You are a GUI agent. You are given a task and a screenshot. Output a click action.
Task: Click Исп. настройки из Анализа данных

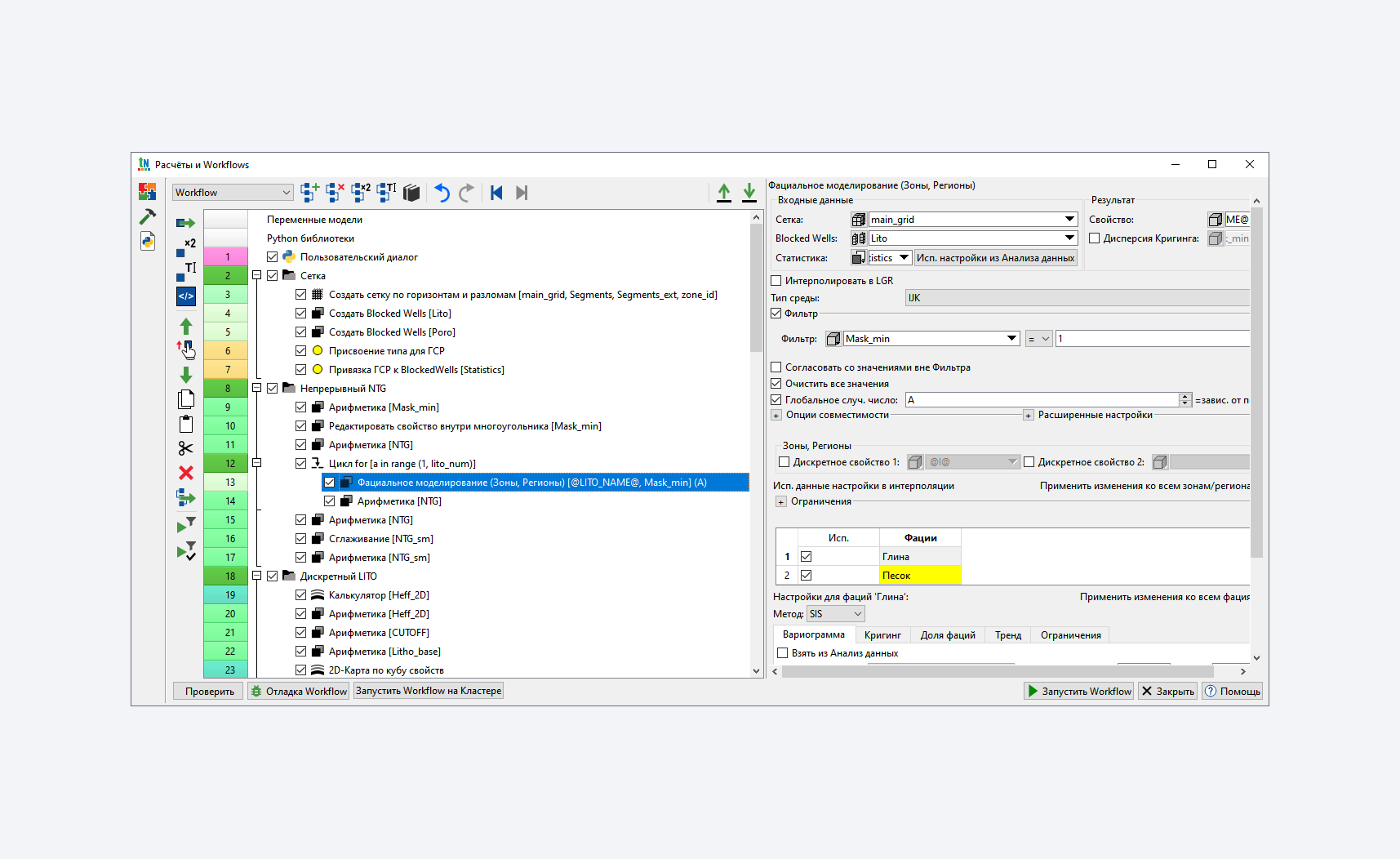tap(995, 258)
